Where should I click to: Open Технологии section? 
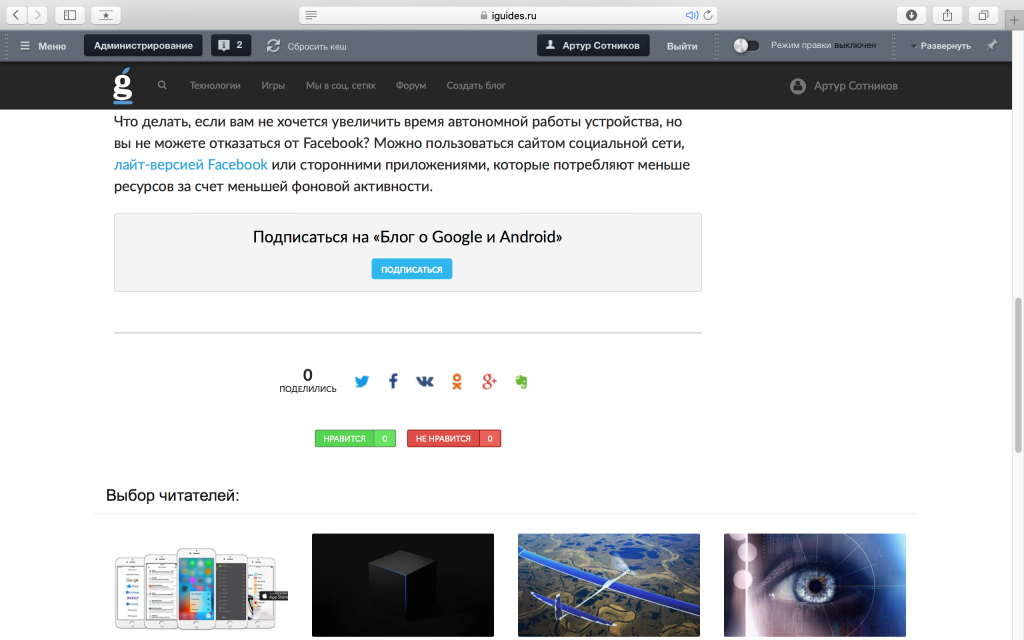point(215,86)
